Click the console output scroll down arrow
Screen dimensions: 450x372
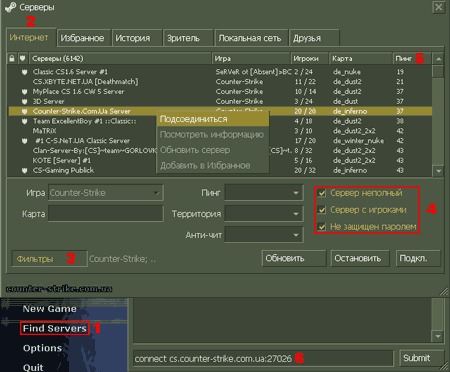[438, 336]
